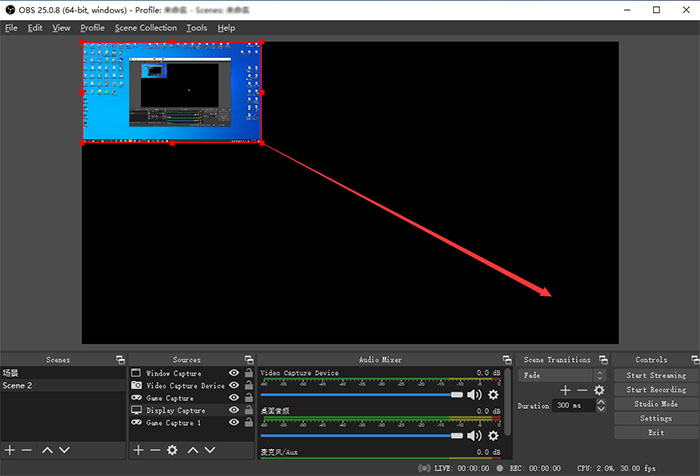
Task: Toggle visibility of Game Capture source
Action: (x=234, y=397)
